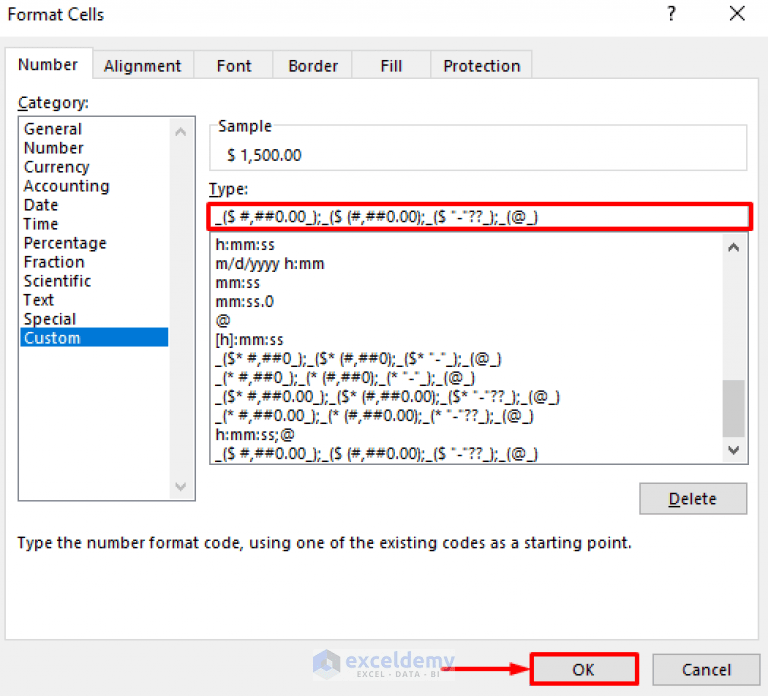Select the h:mm:ss format code
This screenshot has height=696, width=768.
pos(467,244)
